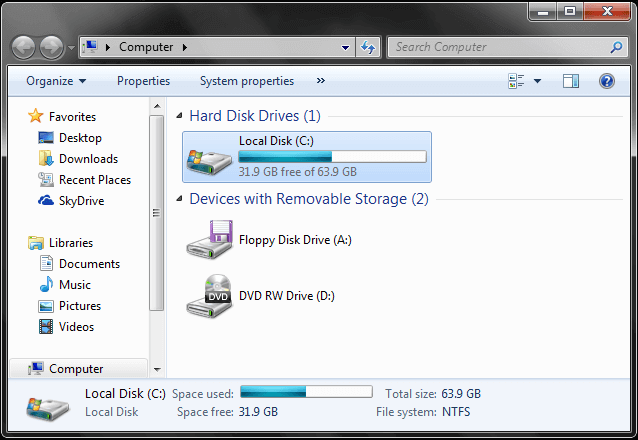Refresh the Computer folder view
The height and width of the screenshot is (440, 638).
pos(368,47)
